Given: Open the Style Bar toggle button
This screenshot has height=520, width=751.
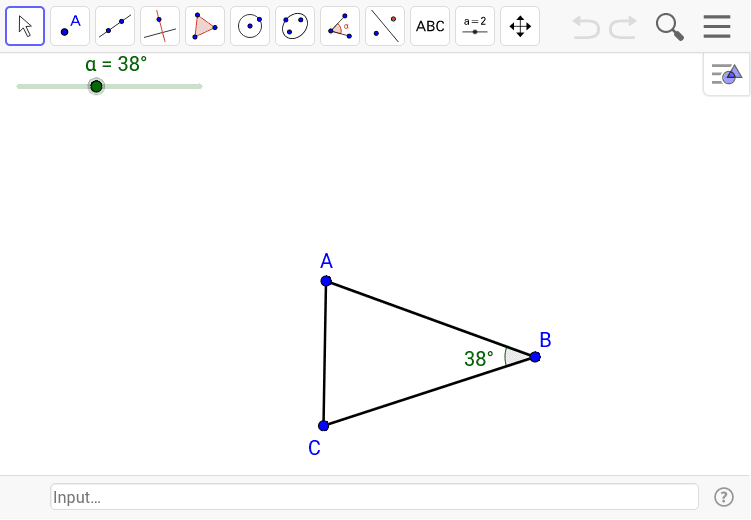Looking at the screenshot, I should click(727, 75).
